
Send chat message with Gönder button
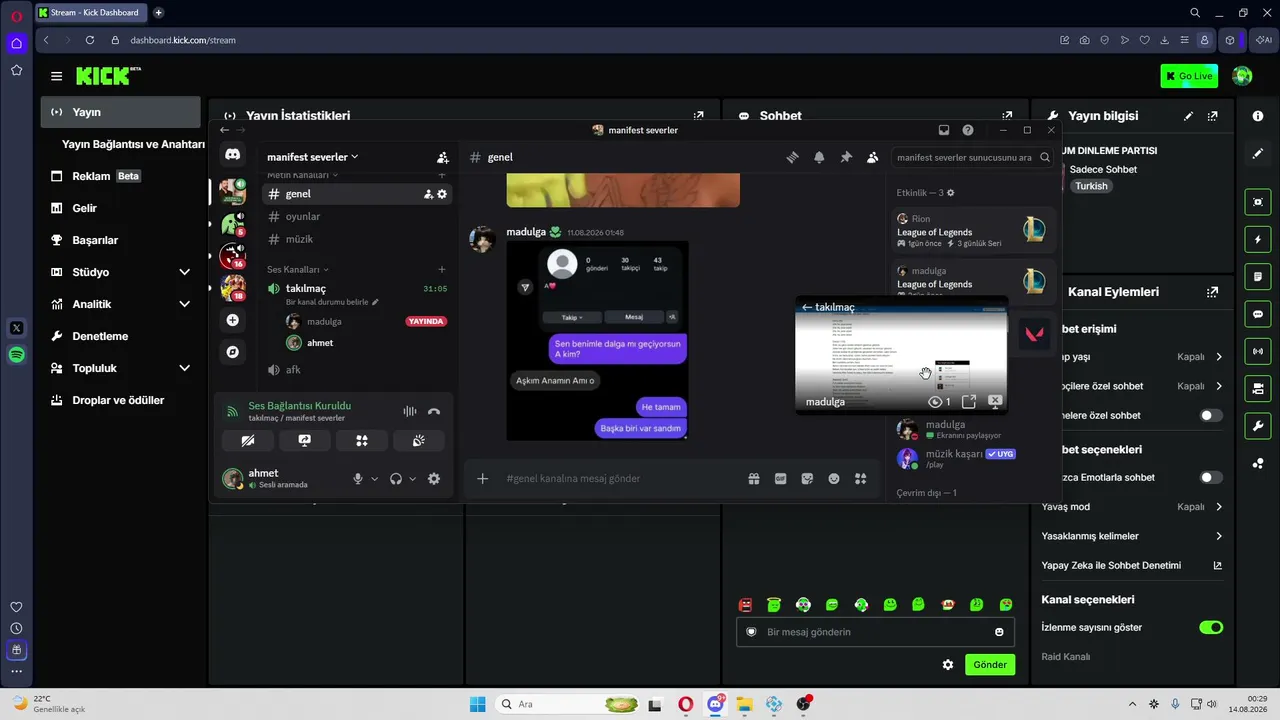click(990, 665)
